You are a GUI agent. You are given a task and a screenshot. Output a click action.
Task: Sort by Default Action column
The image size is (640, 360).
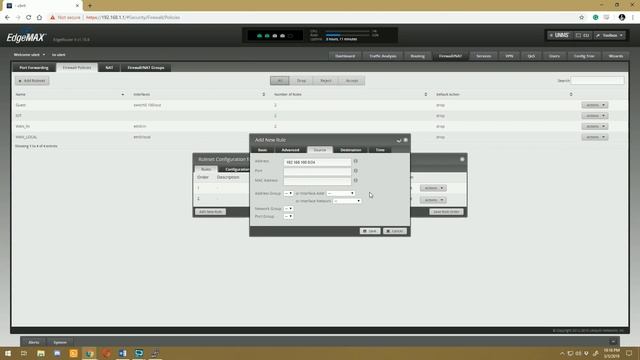point(504,94)
